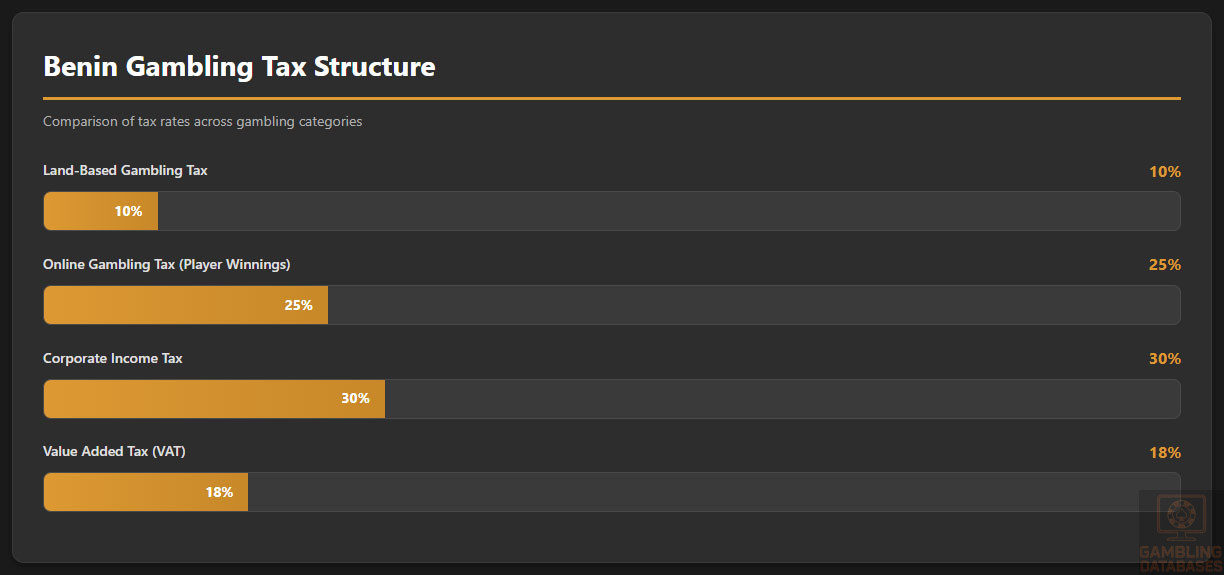The height and width of the screenshot is (575, 1224).
Task: Click the Online Gambling Tax 25% bar
Action: pos(185,305)
